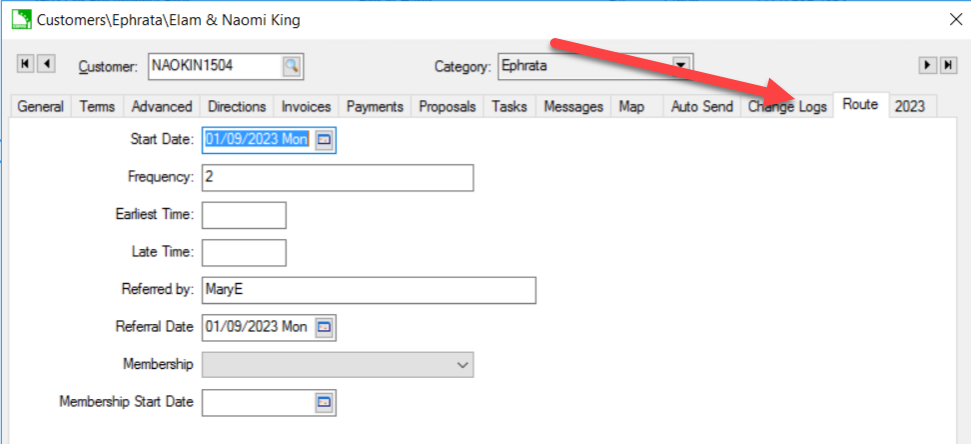Open the Invoices tab
This screenshot has width=971, height=444.
tap(306, 107)
